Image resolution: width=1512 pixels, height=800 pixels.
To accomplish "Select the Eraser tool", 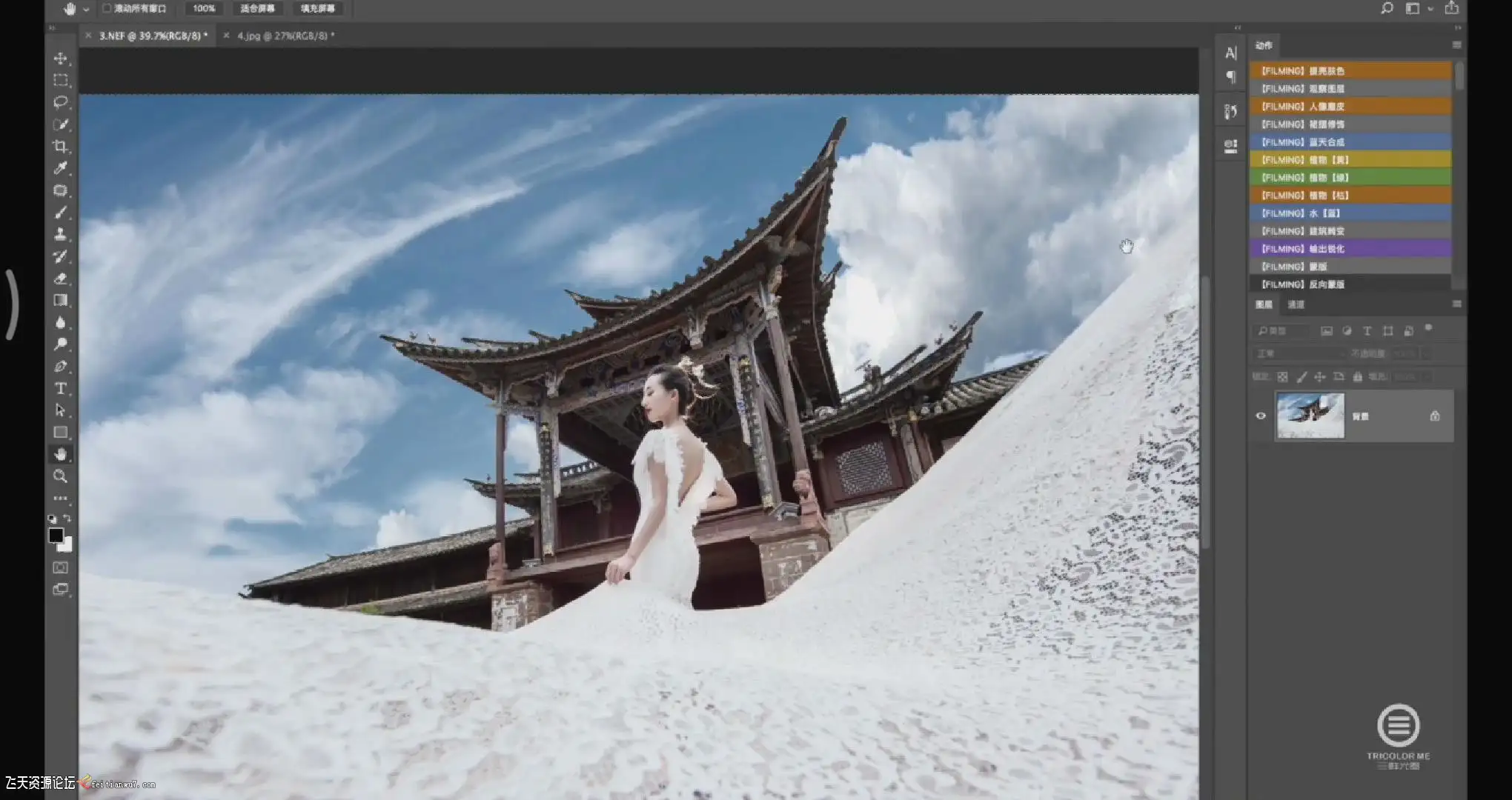I will coord(61,279).
